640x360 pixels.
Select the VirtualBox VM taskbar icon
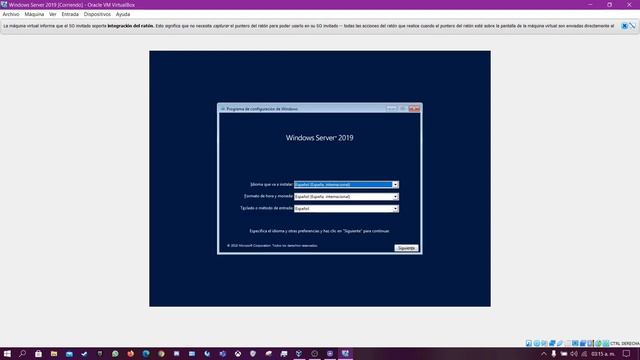(345, 353)
